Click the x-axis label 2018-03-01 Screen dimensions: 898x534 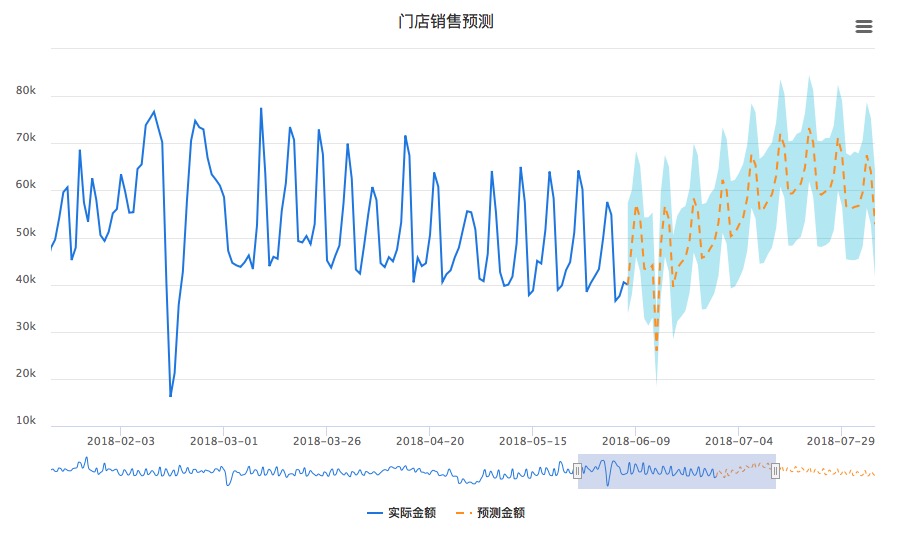click(224, 441)
